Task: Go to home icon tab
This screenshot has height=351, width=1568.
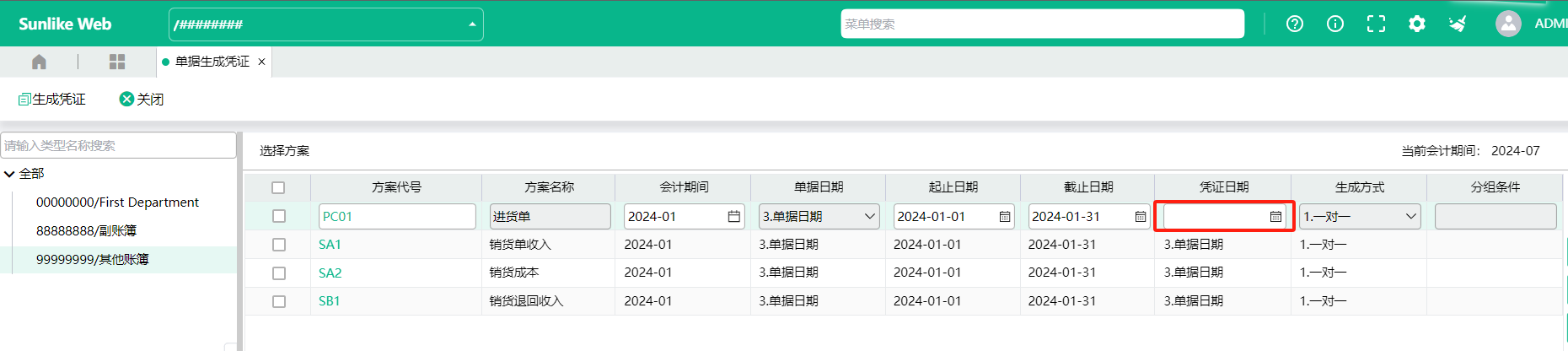Action: point(39,62)
